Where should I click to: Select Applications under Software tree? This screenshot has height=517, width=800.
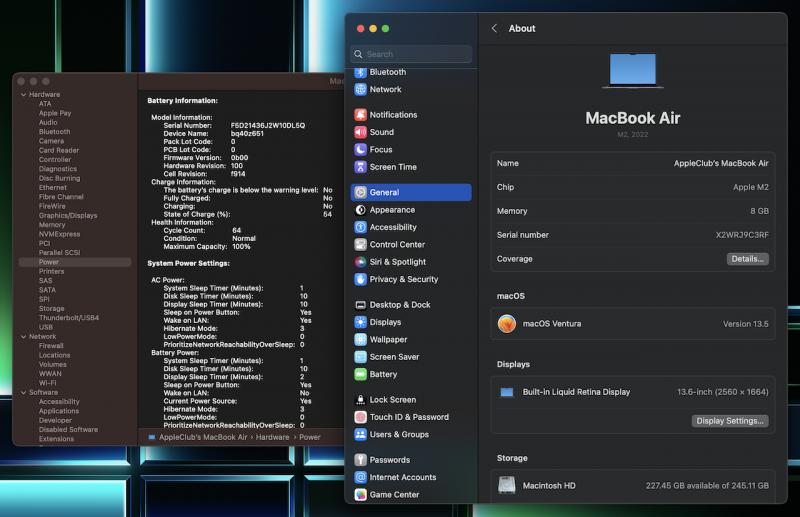click(59, 411)
